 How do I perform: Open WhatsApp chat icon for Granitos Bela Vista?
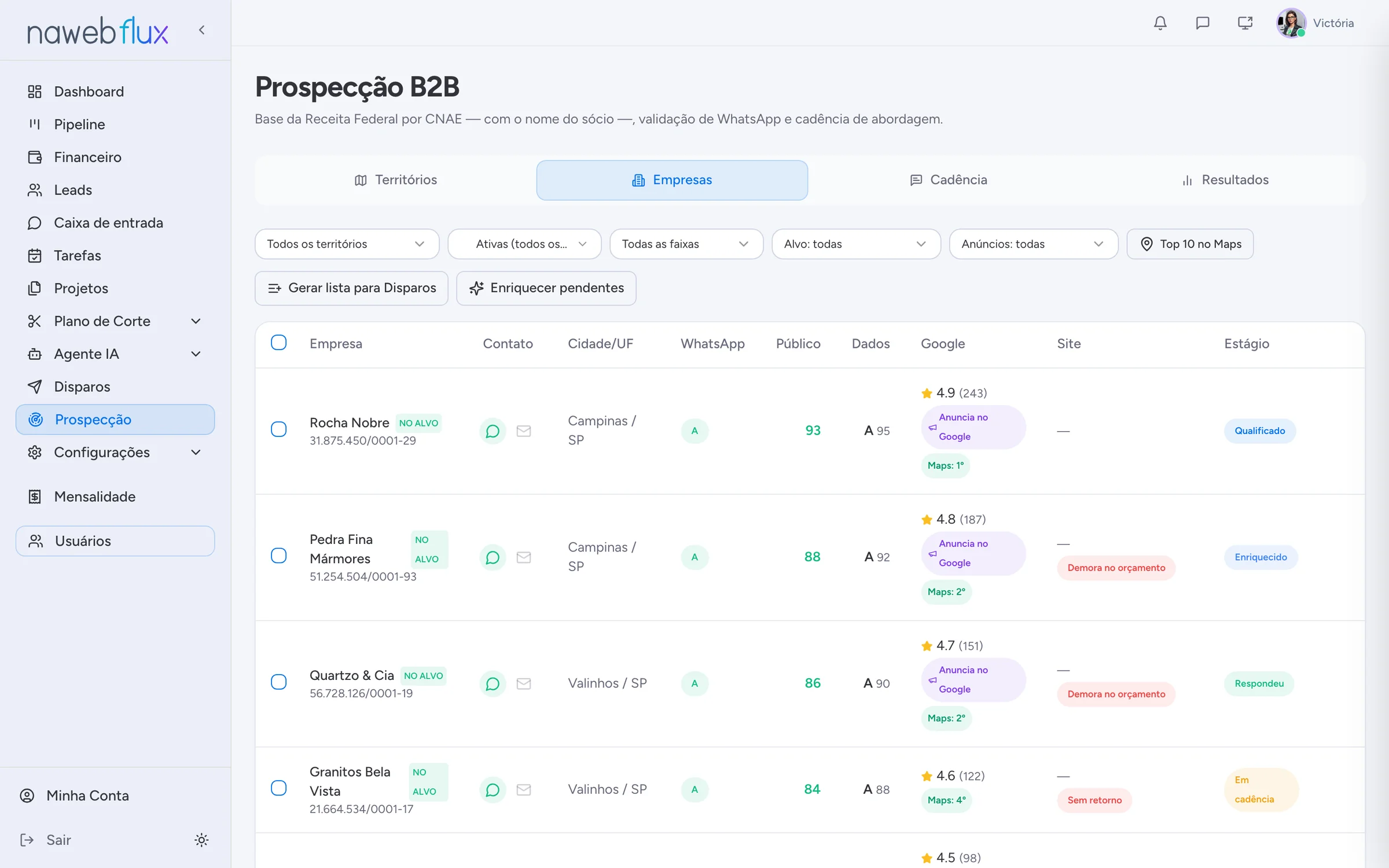click(x=493, y=790)
